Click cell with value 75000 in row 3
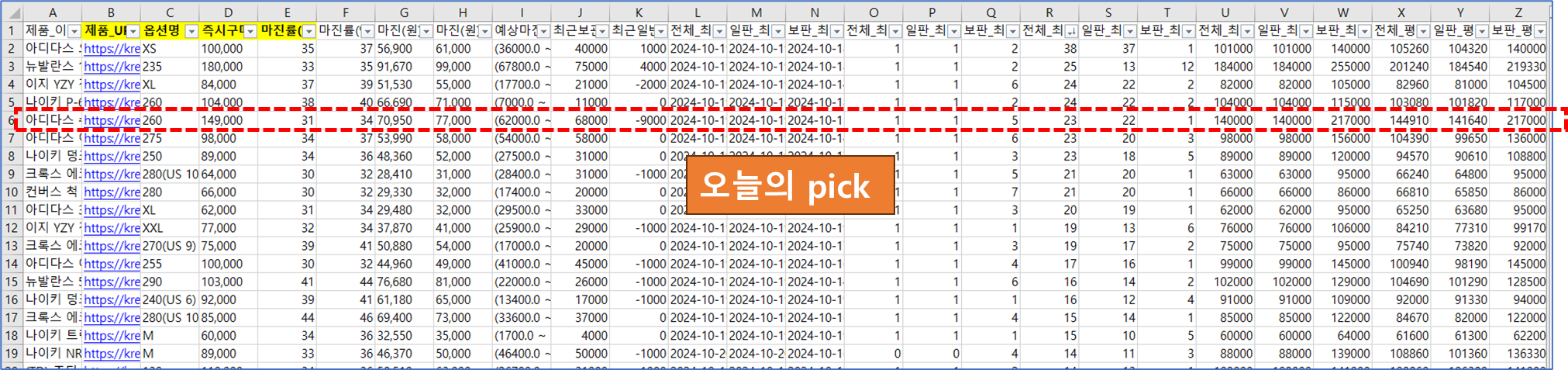The height and width of the screenshot is (370, 1568). (580, 67)
